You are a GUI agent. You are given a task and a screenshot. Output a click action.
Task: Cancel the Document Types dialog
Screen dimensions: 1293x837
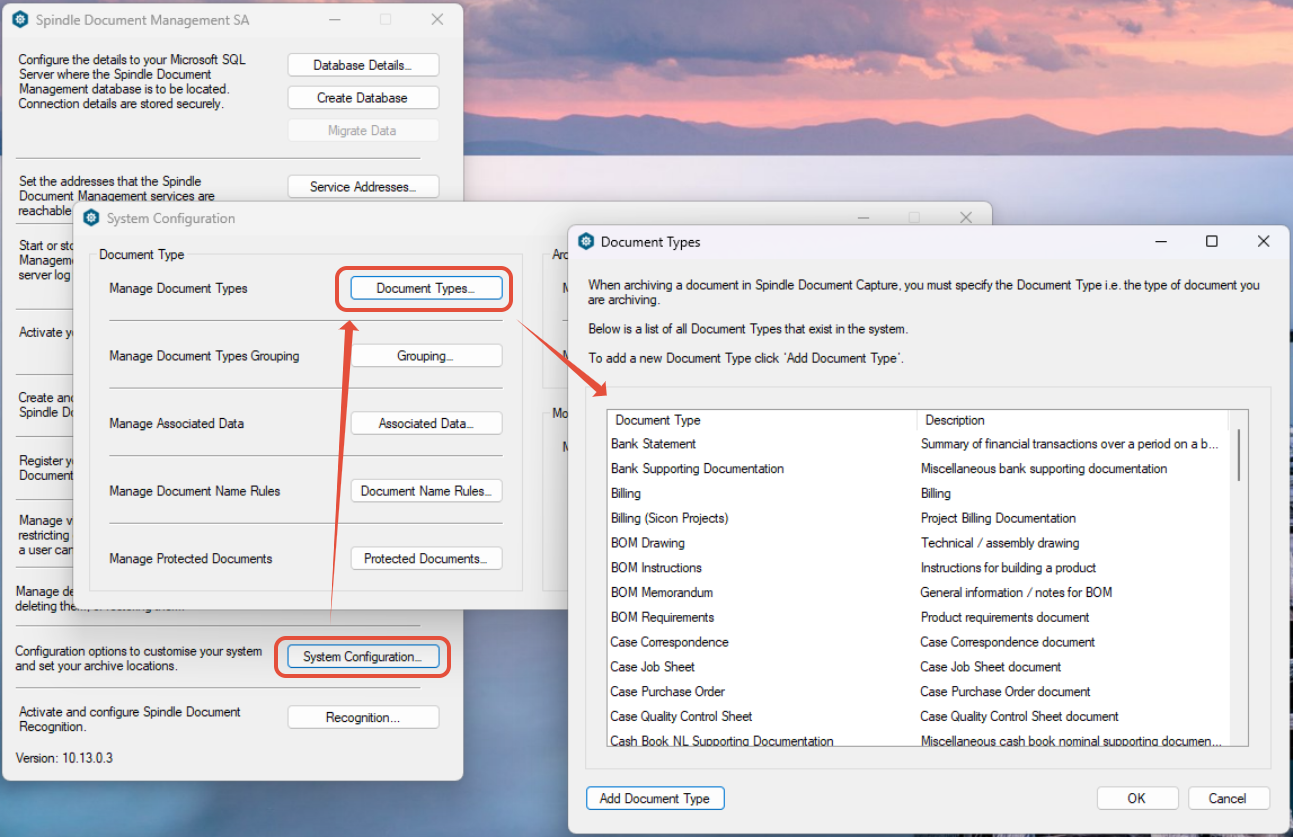(x=1228, y=798)
